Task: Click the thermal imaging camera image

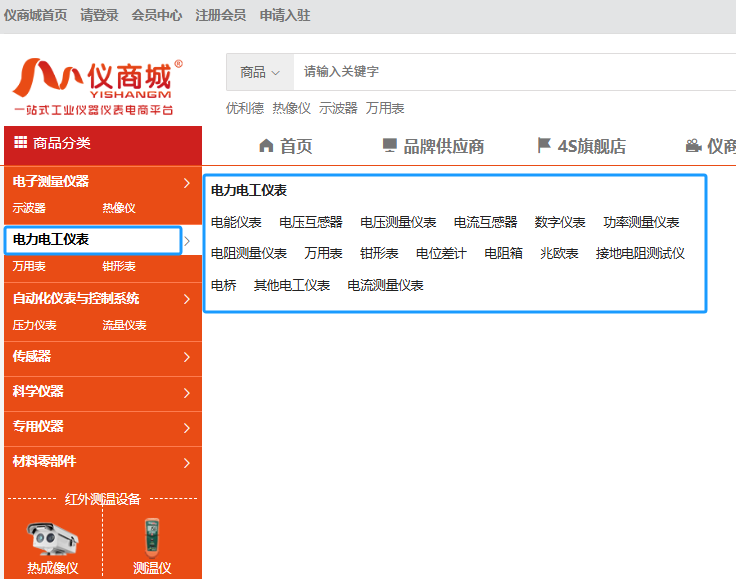Action: 52,537
